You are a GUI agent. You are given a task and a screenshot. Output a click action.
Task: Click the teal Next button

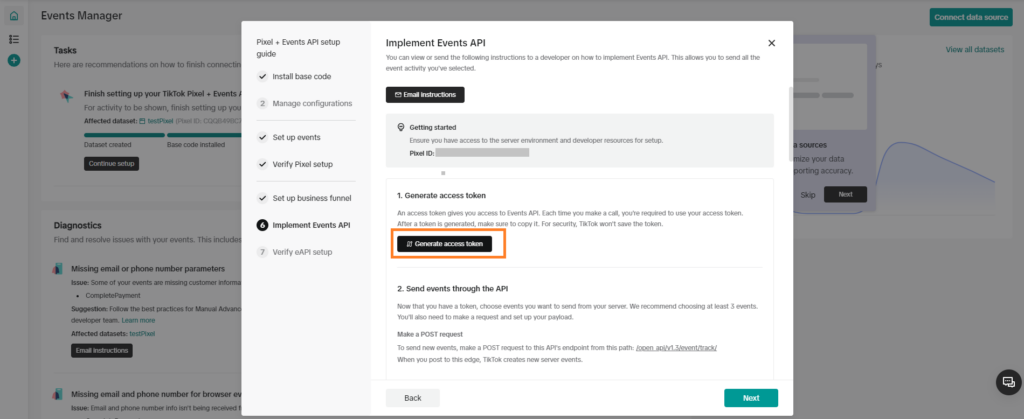tap(750, 398)
